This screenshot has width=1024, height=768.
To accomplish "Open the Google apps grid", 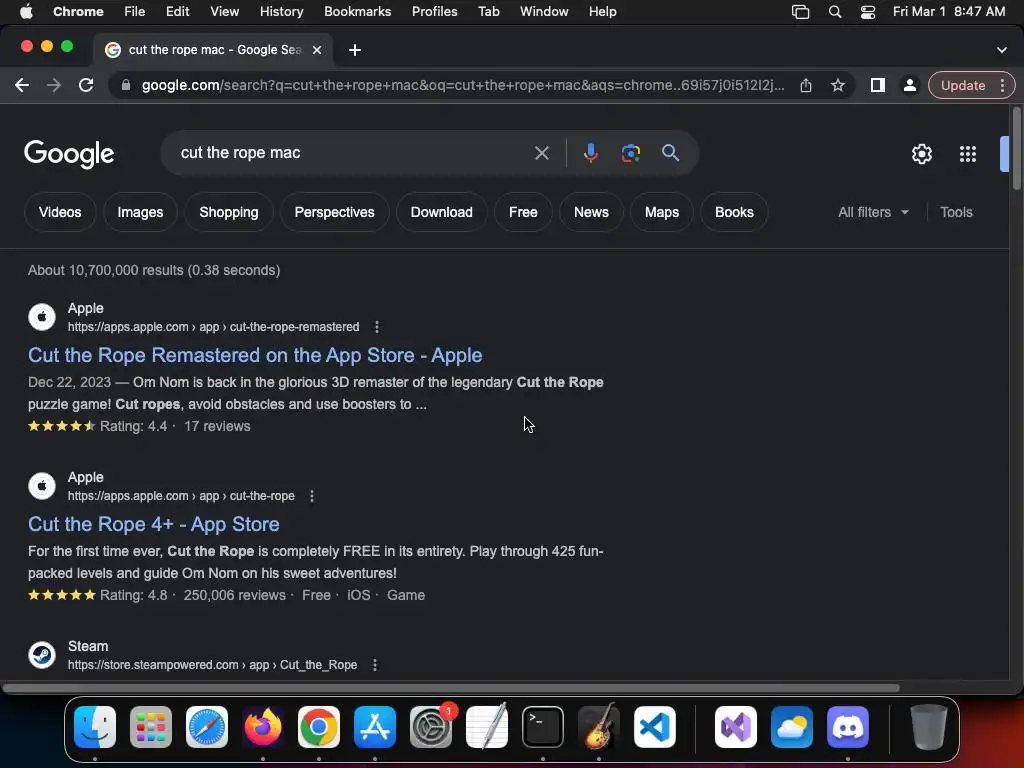I will coord(967,154).
